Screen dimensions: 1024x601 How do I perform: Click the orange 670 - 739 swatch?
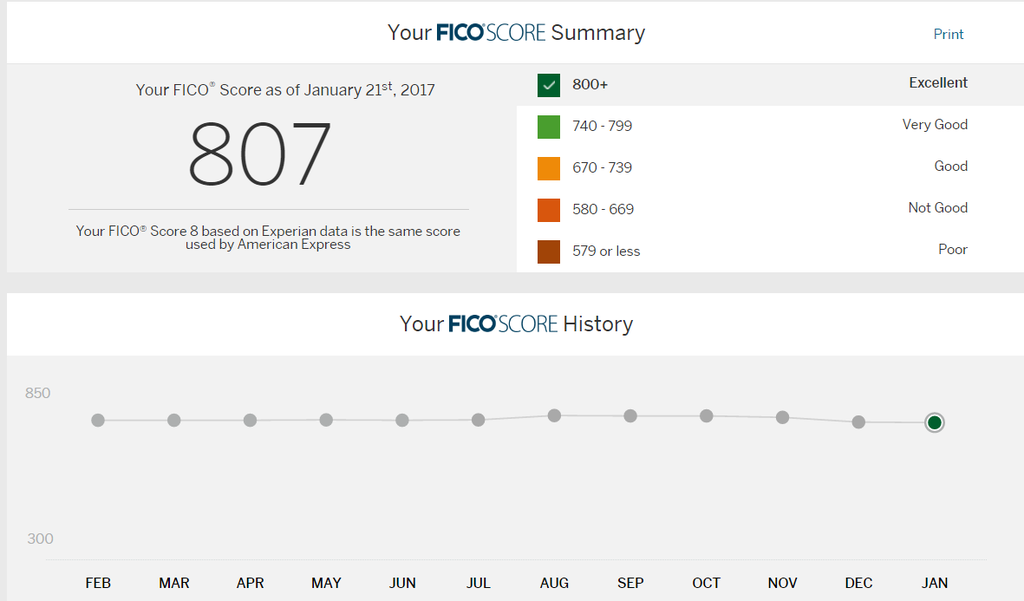coord(549,169)
